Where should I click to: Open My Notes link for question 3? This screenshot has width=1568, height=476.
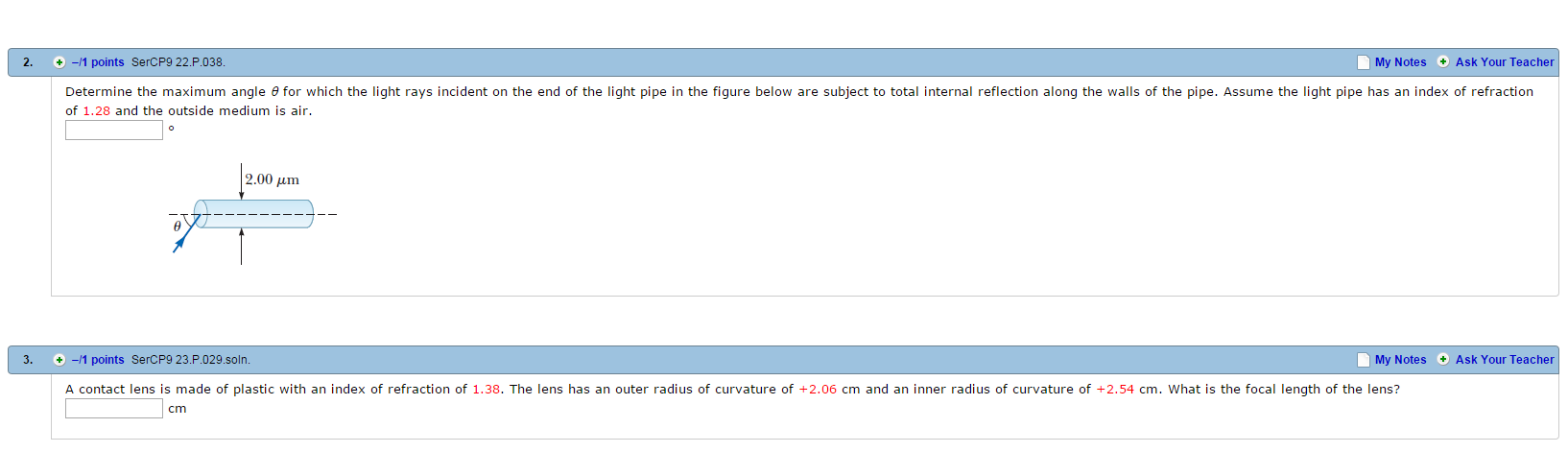coord(1400,360)
